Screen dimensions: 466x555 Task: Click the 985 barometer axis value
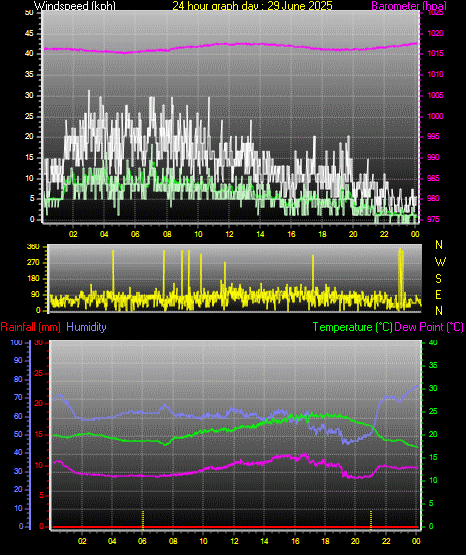pyautogui.click(x=433, y=178)
